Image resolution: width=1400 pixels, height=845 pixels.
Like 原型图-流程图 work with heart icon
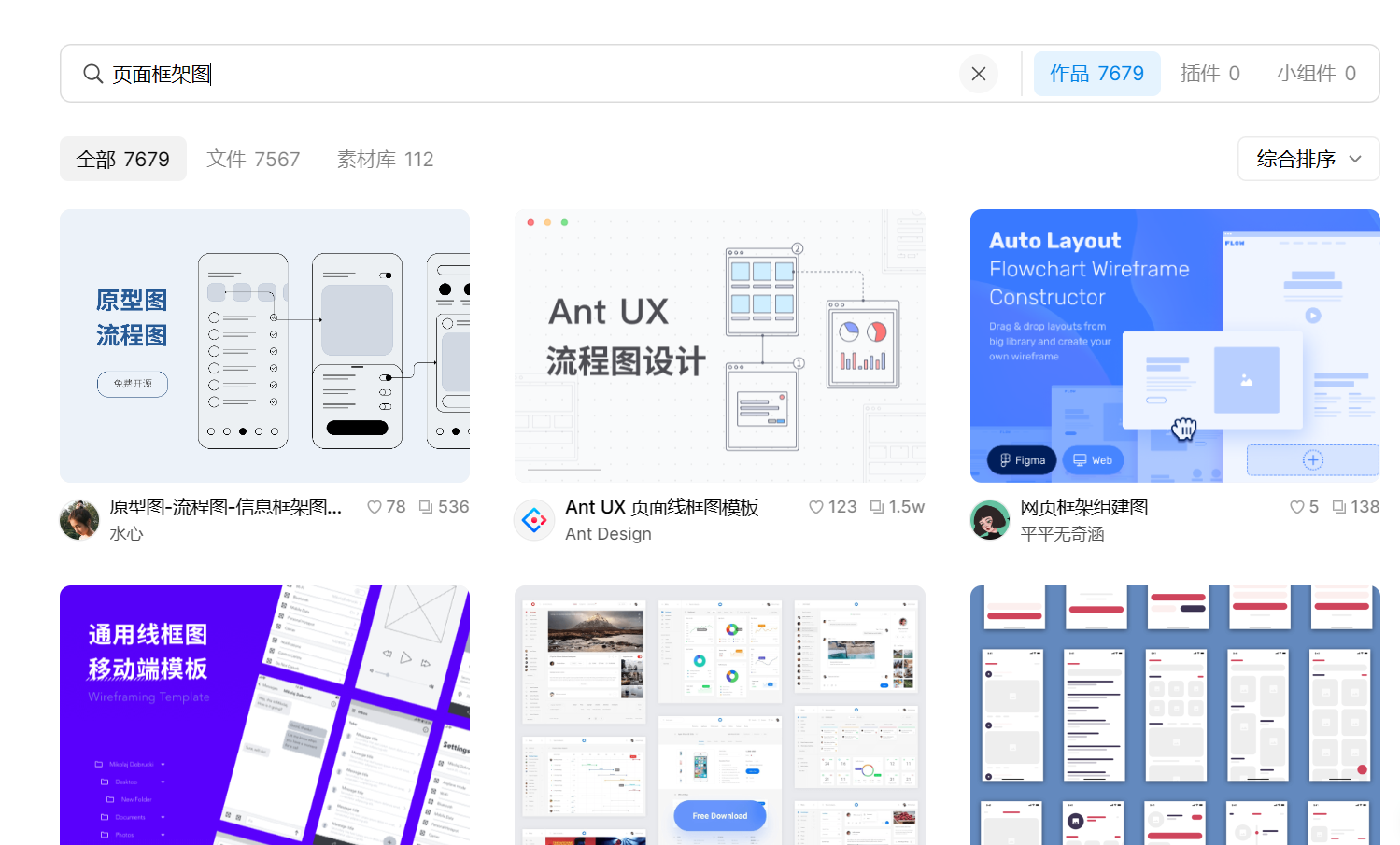(374, 507)
